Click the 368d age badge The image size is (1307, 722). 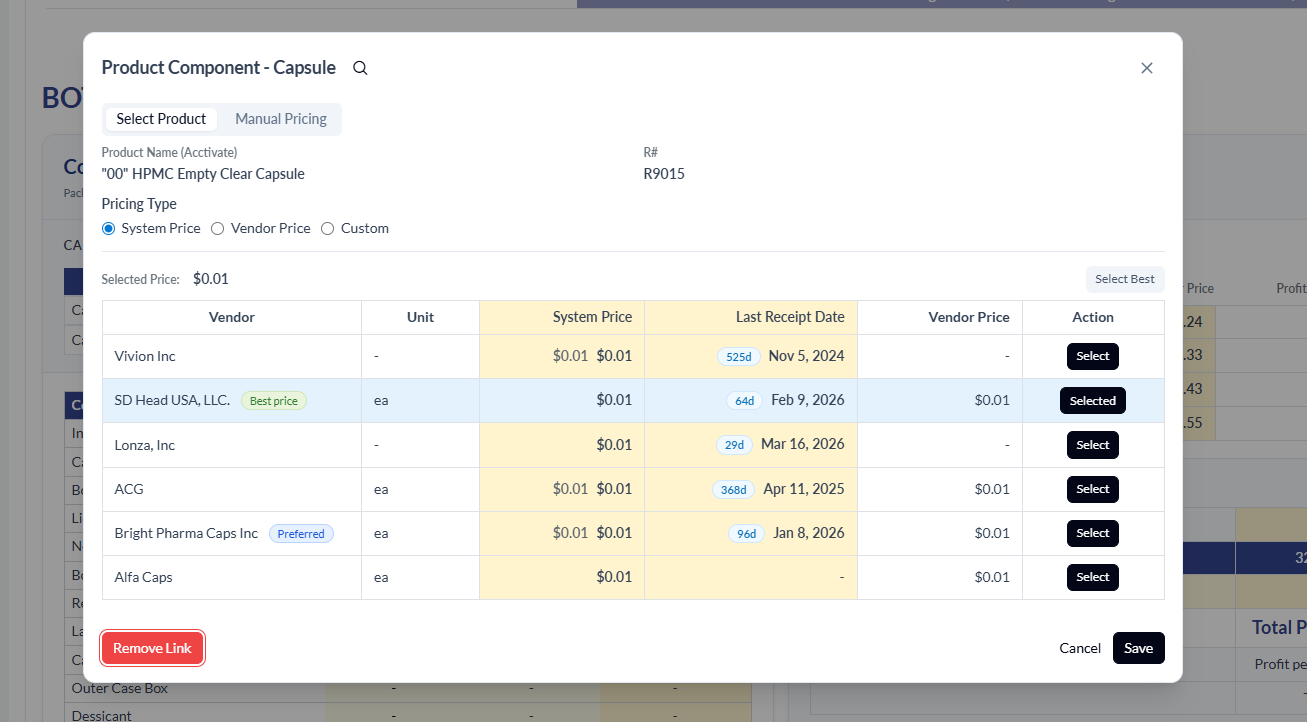tap(734, 490)
